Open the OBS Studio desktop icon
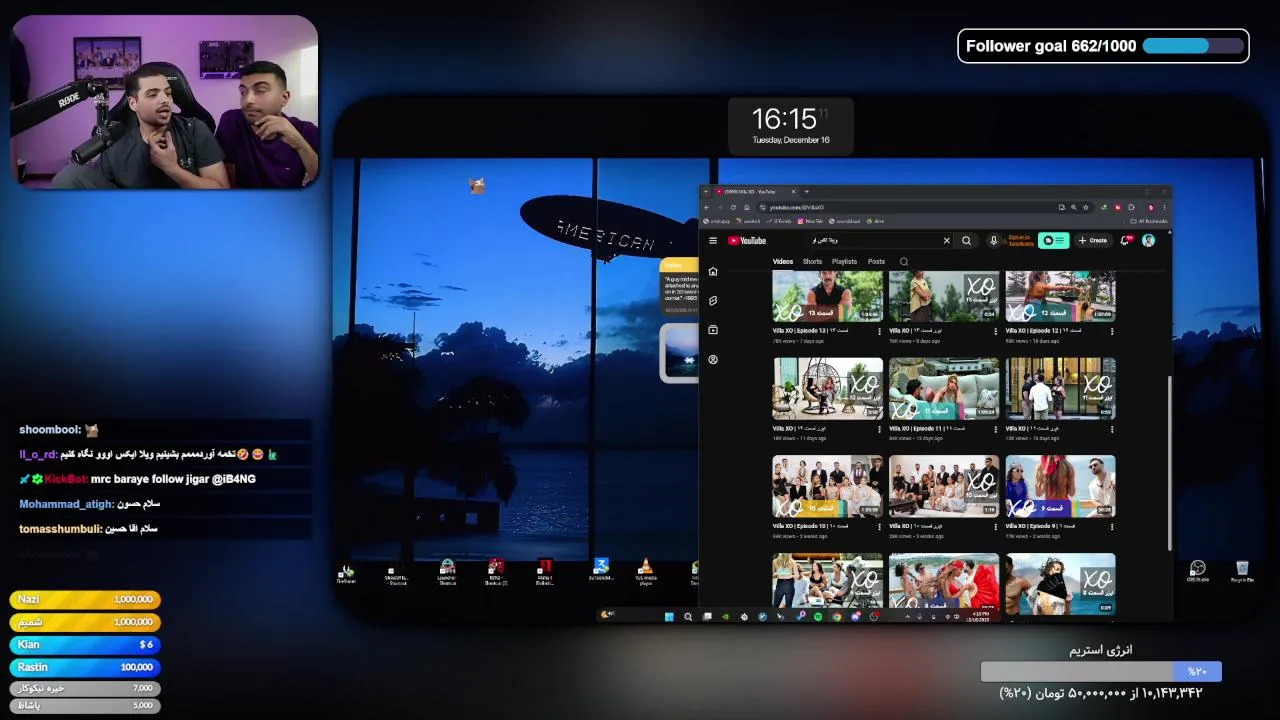Screen dimensions: 1280x720 1197,571
